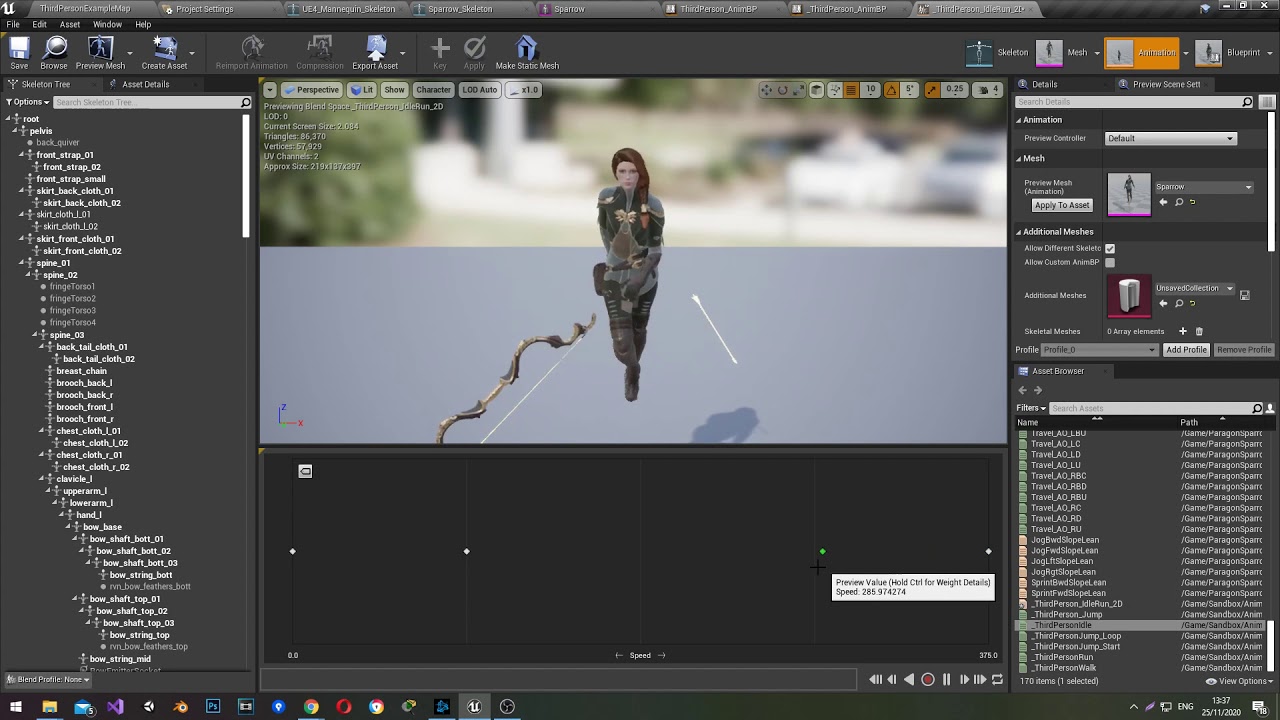
Task: Enable Allow Custom AnimBP checkbox
Action: pos(1110,263)
